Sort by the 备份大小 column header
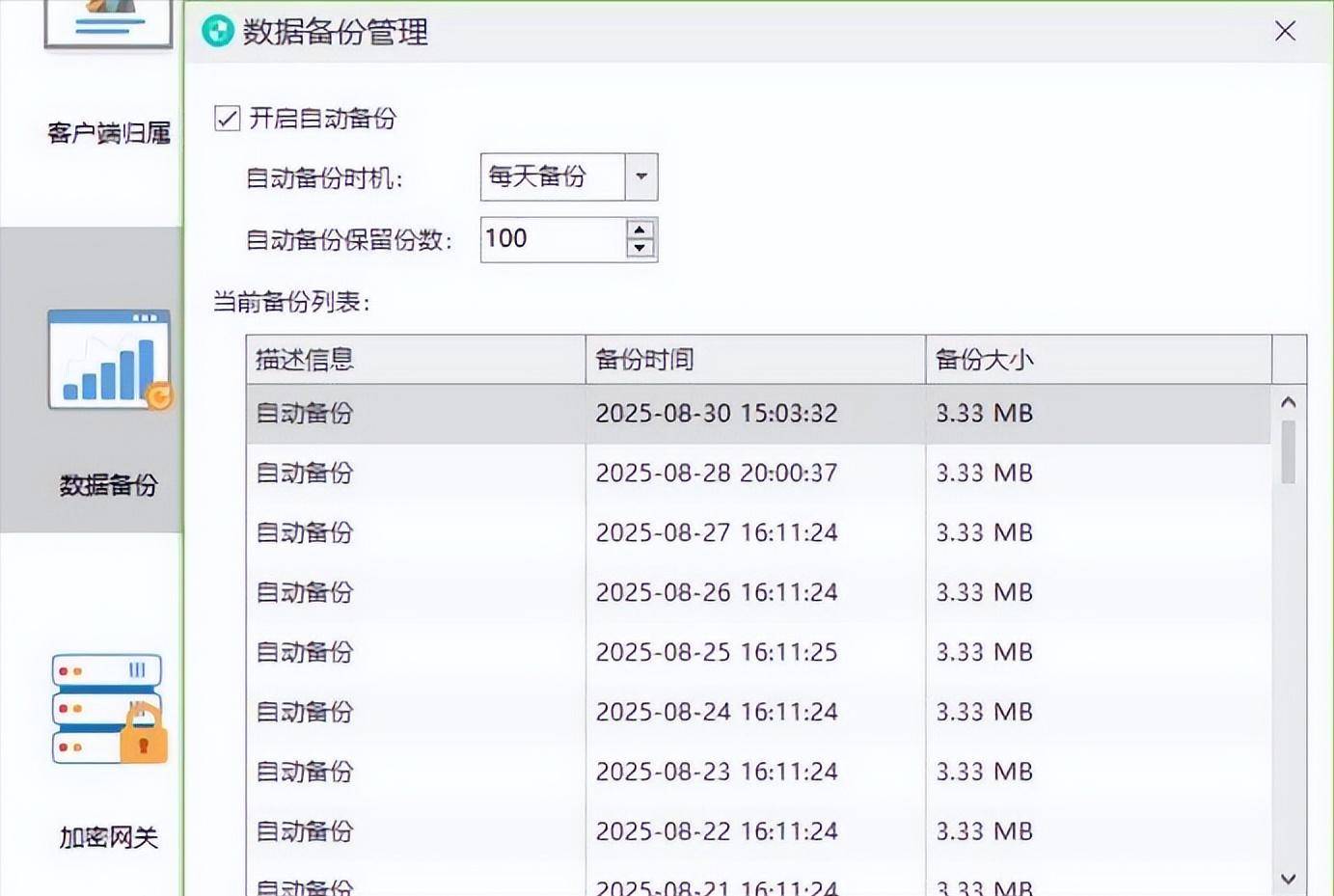 click(x=1099, y=360)
